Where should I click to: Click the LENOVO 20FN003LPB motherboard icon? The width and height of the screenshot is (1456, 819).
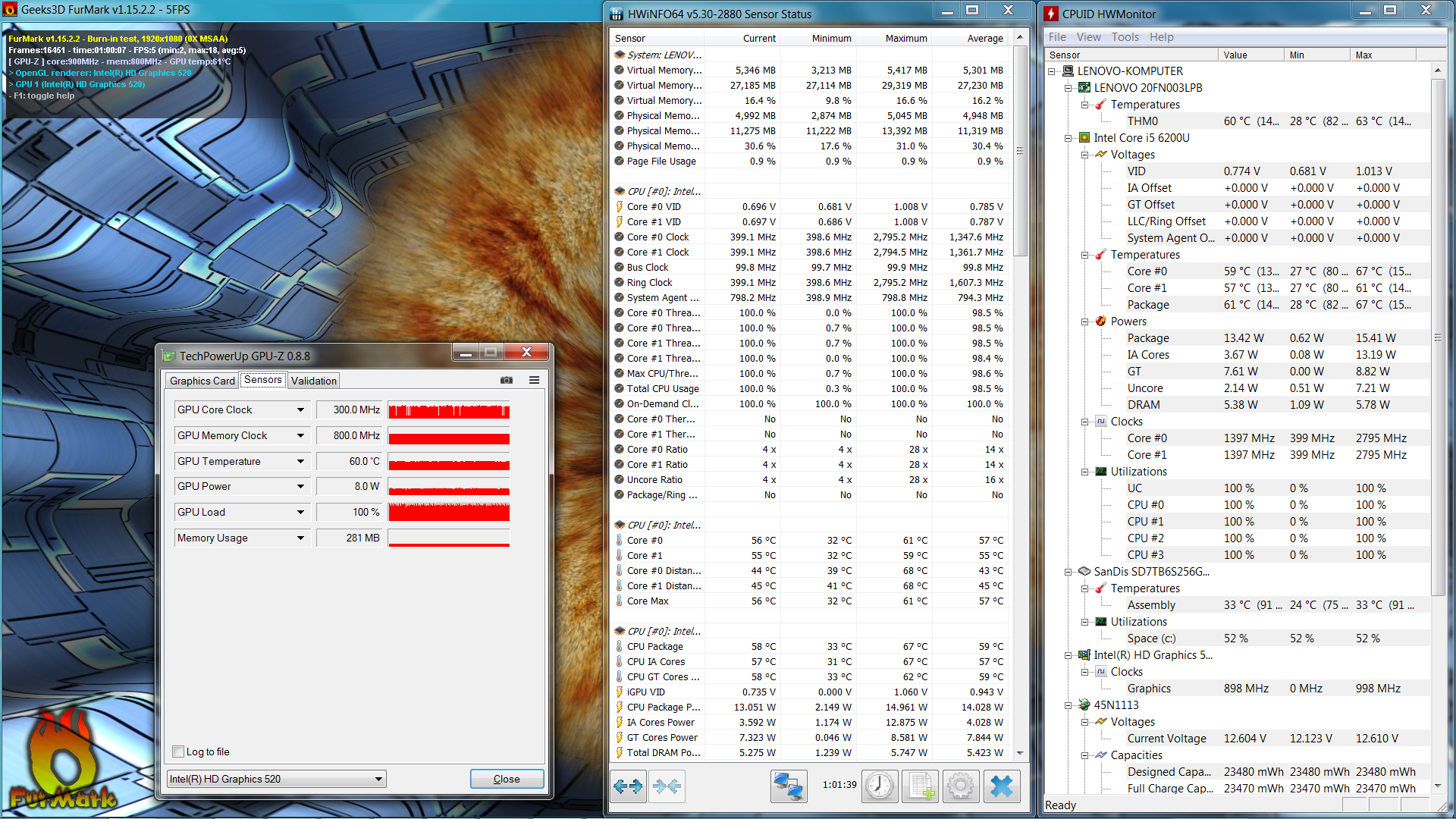pyautogui.click(x=1084, y=88)
